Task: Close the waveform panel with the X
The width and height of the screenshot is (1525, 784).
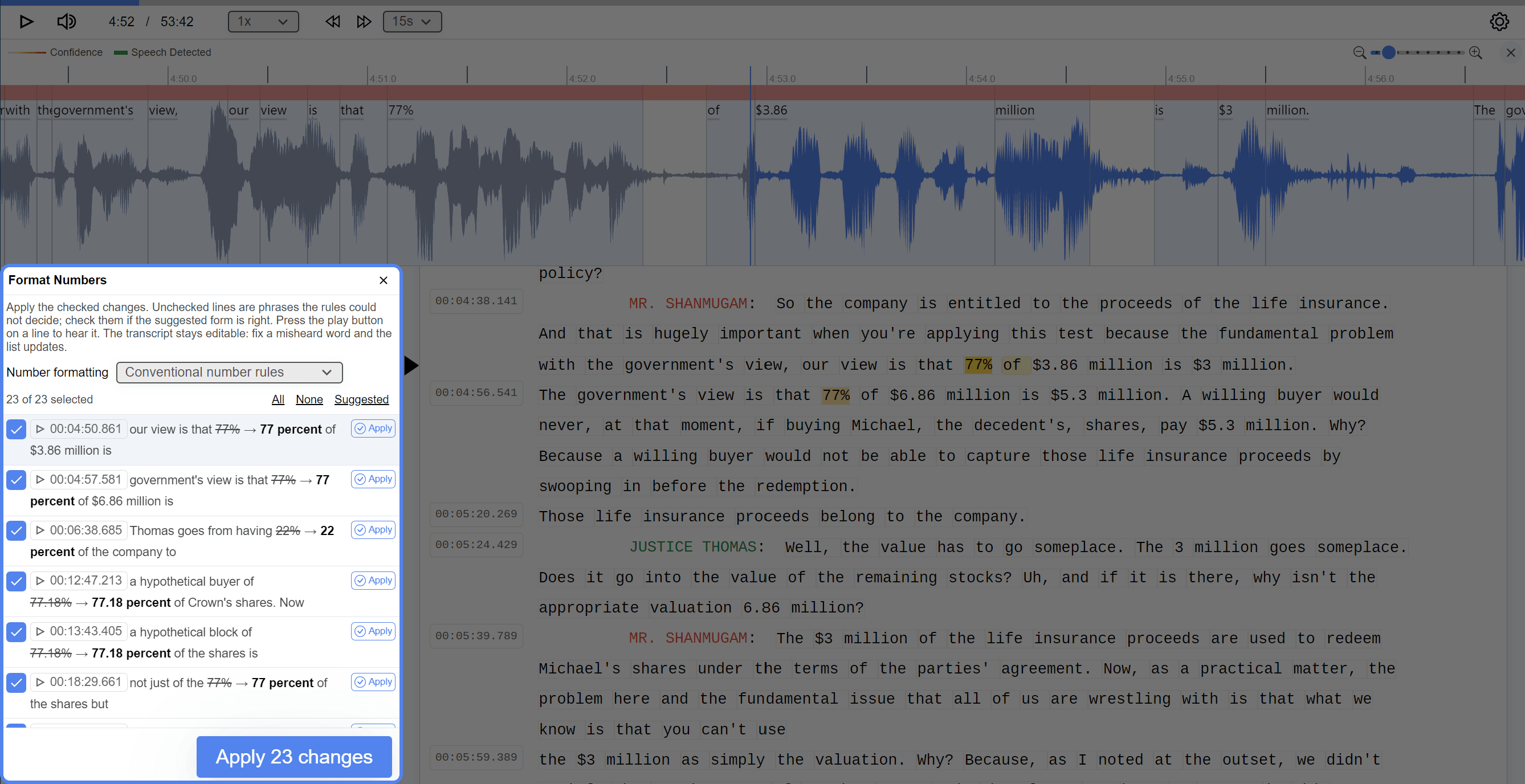Action: click(x=1510, y=52)
